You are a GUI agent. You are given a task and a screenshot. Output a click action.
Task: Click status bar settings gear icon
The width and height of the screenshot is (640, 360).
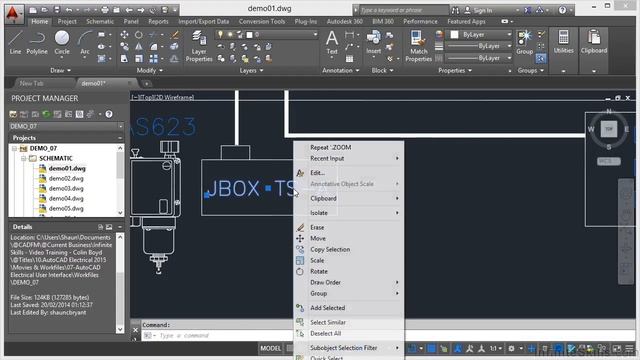click(511, 349)
